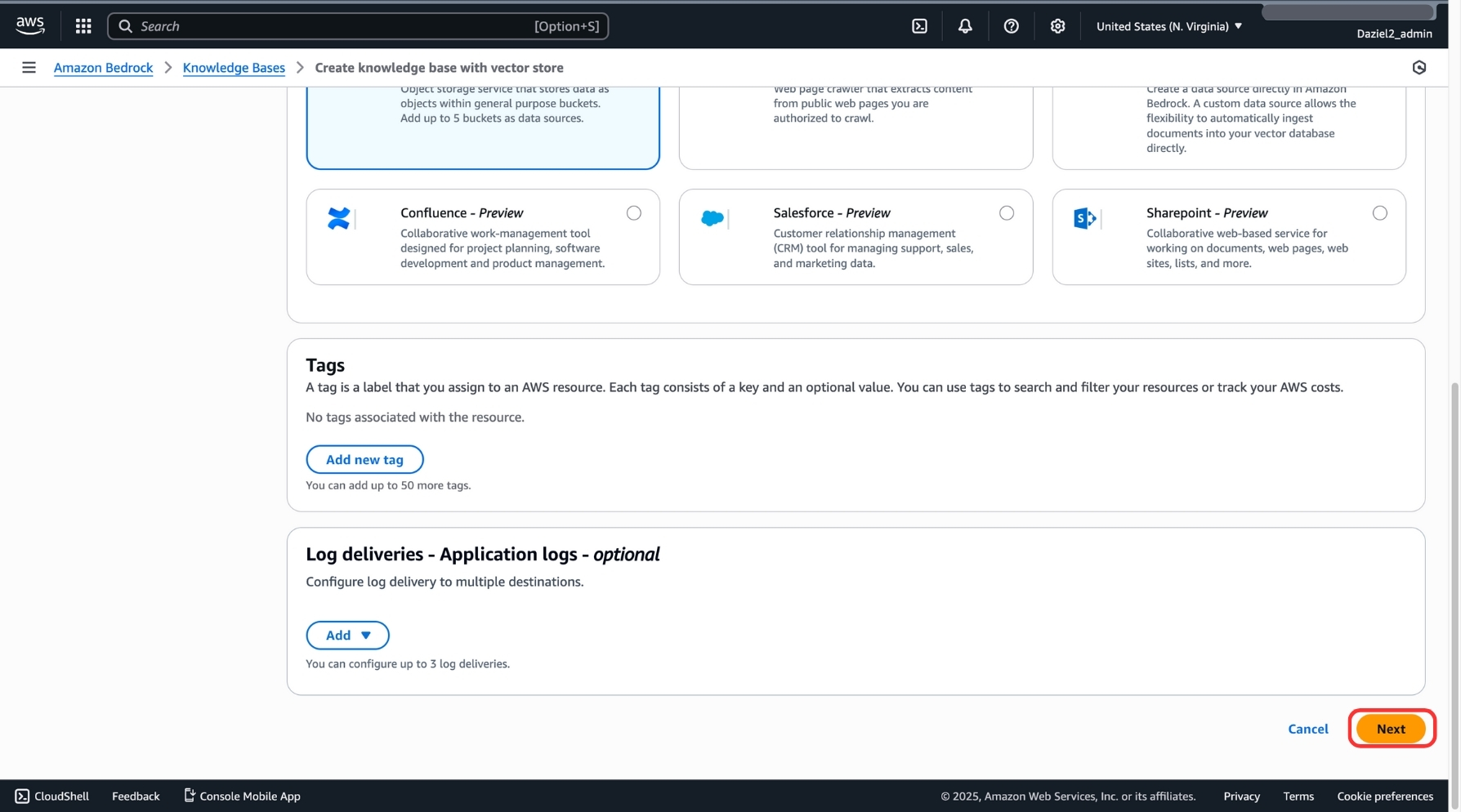The image size is (1461, 812).
Task: Refresh the page using the circular reload icon
Action: [1419, 67]
